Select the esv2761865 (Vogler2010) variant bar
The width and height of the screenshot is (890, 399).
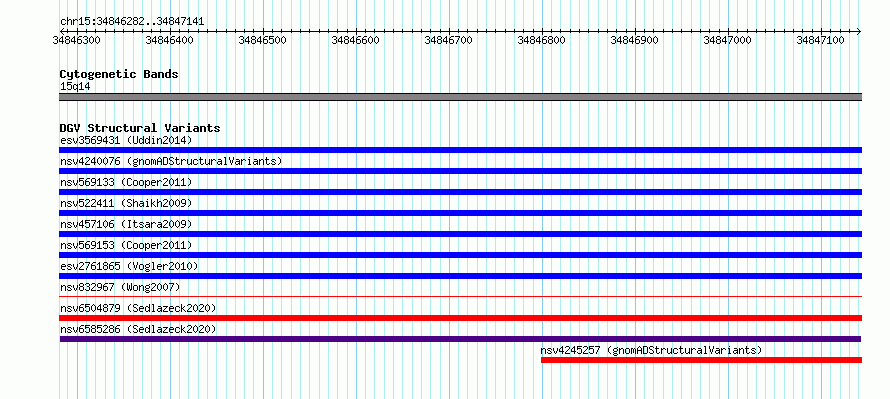[460, 276]
